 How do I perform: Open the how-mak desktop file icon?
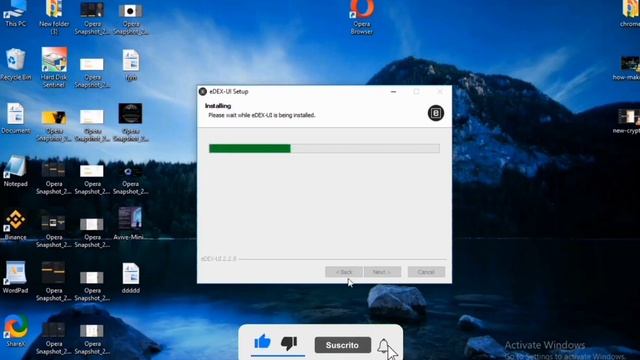click(629, 68)
